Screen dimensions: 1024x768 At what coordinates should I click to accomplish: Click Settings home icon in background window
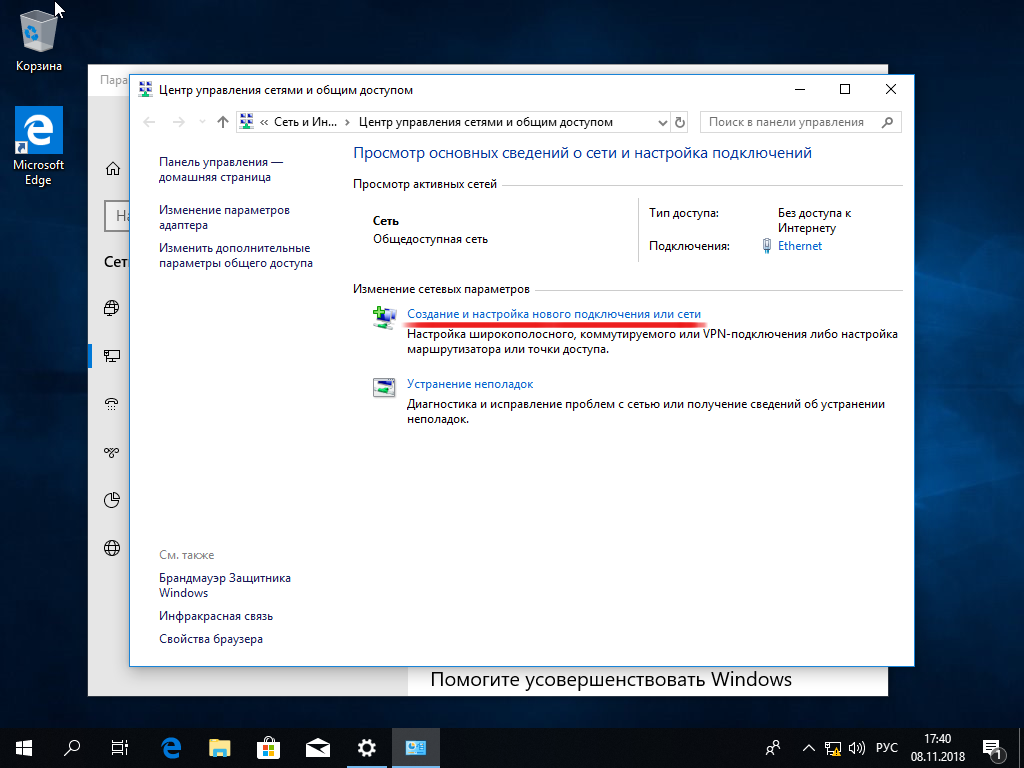click(x=112, y=169)
